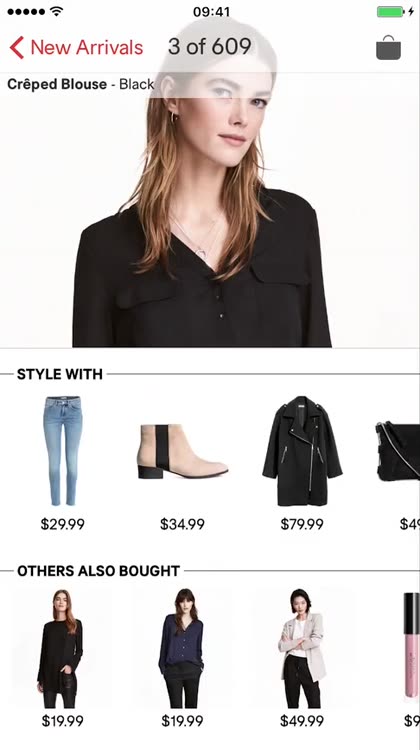Tap the $49.99 blazer price

302,721
